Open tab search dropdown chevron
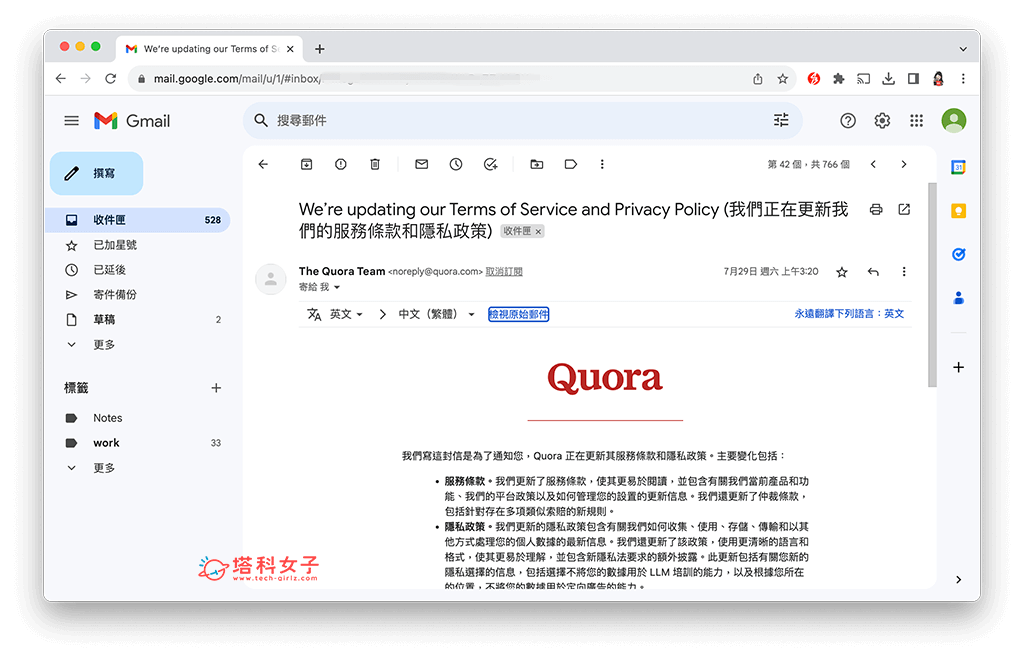 point(963,49)
